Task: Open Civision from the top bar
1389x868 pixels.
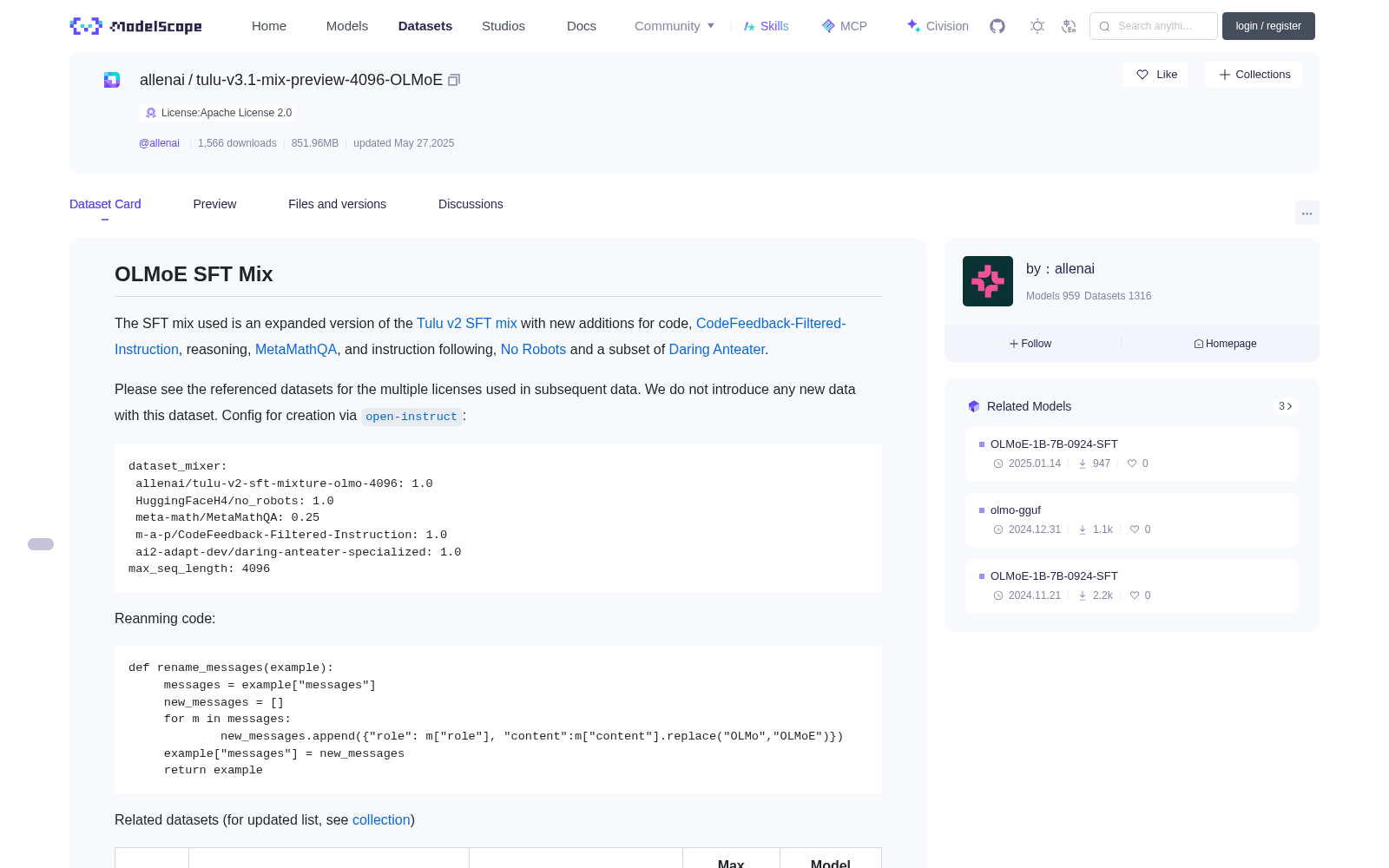Action: pyautogui.click(x=938, y=26)
